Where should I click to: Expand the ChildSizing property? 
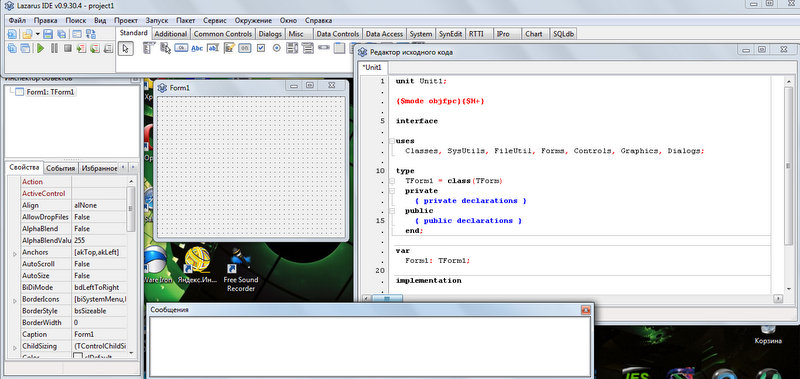(14, 347)
